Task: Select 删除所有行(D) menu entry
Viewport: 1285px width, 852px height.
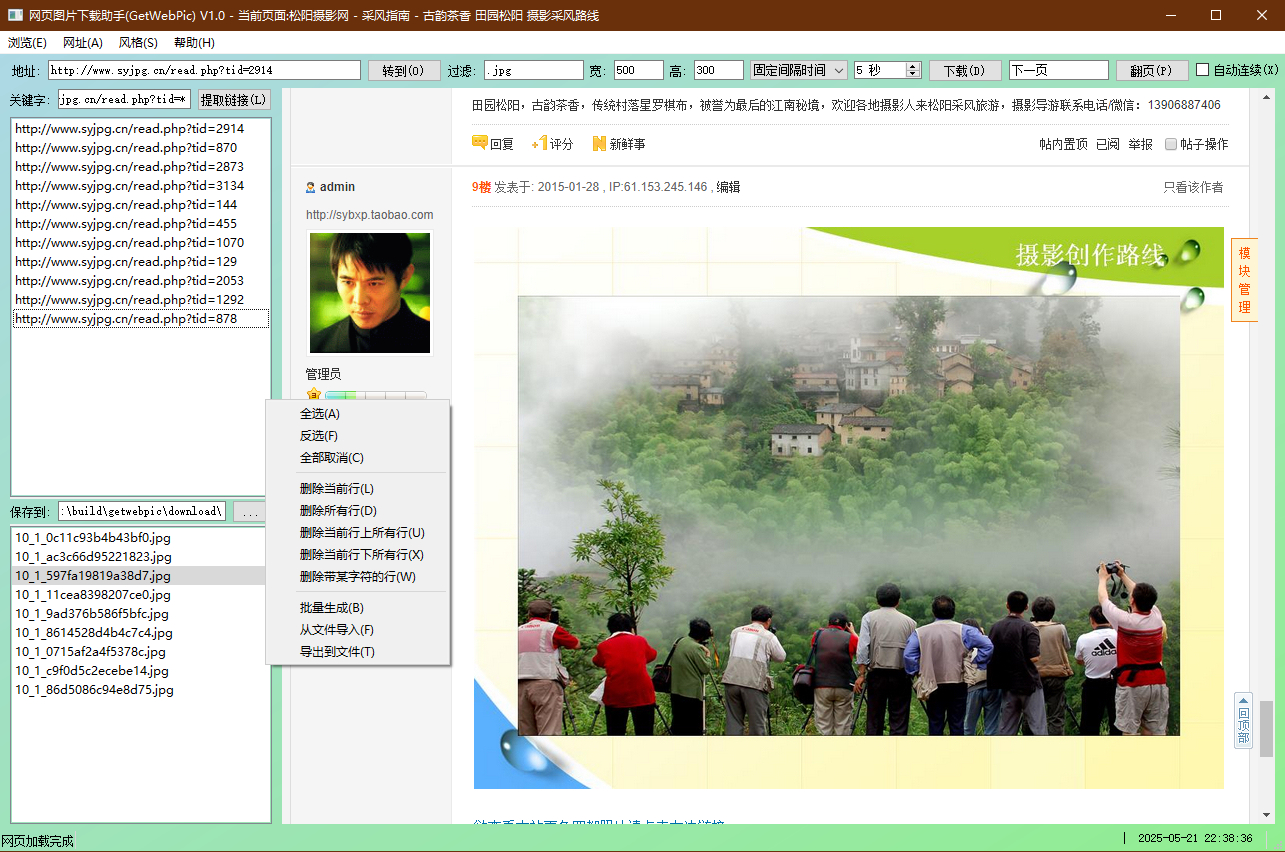Action: pos(358,511)
